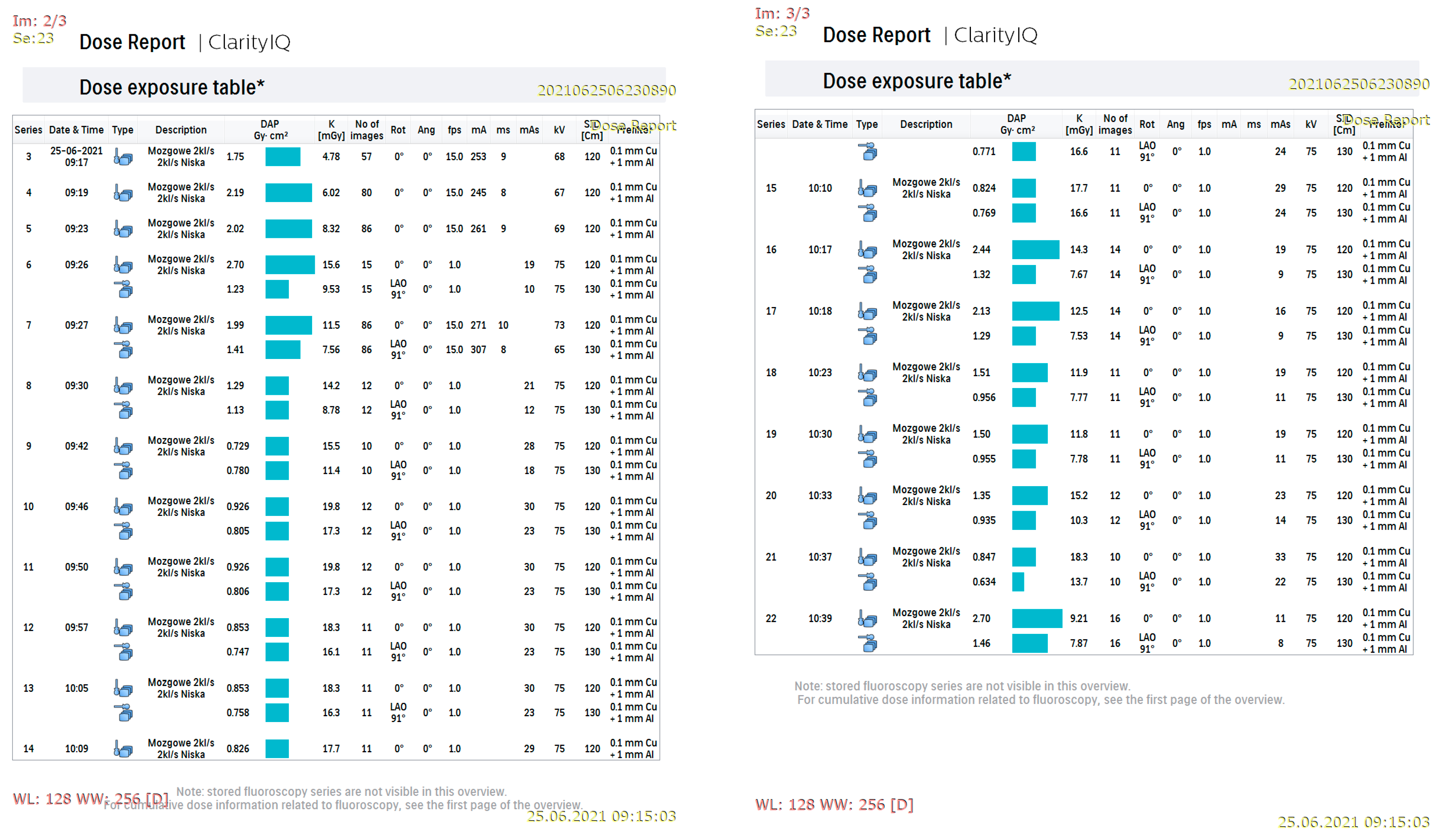Click series 20 frontal type icon at 10:33
The width and height of the screenshot is (1441, 840).
[x=867, y=496]
